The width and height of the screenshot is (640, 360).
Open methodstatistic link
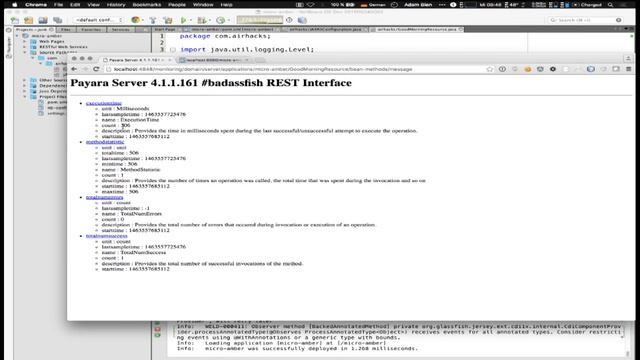tap(105, 142)
